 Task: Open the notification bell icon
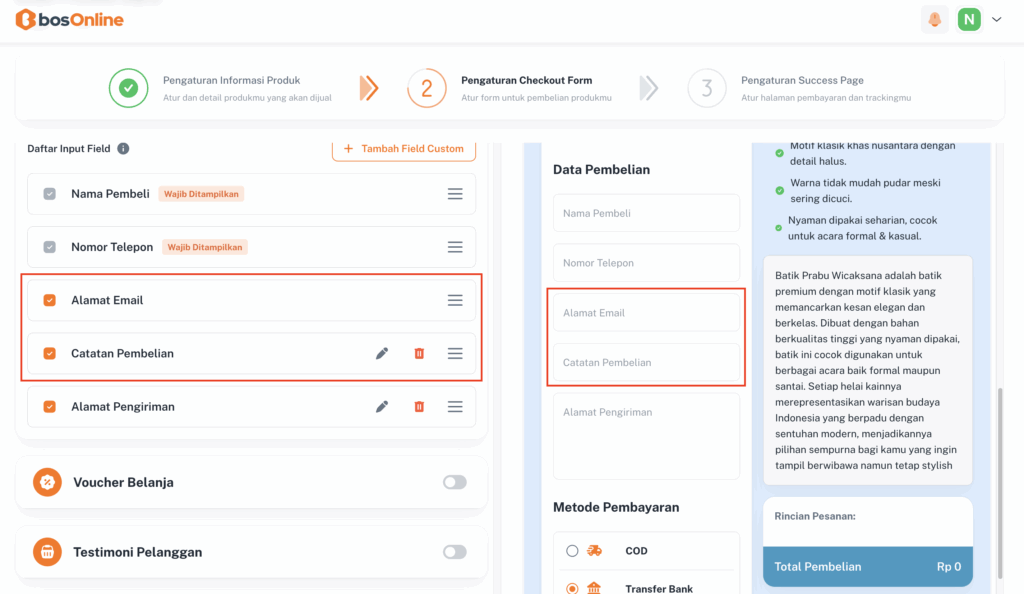tap(935, 19)
